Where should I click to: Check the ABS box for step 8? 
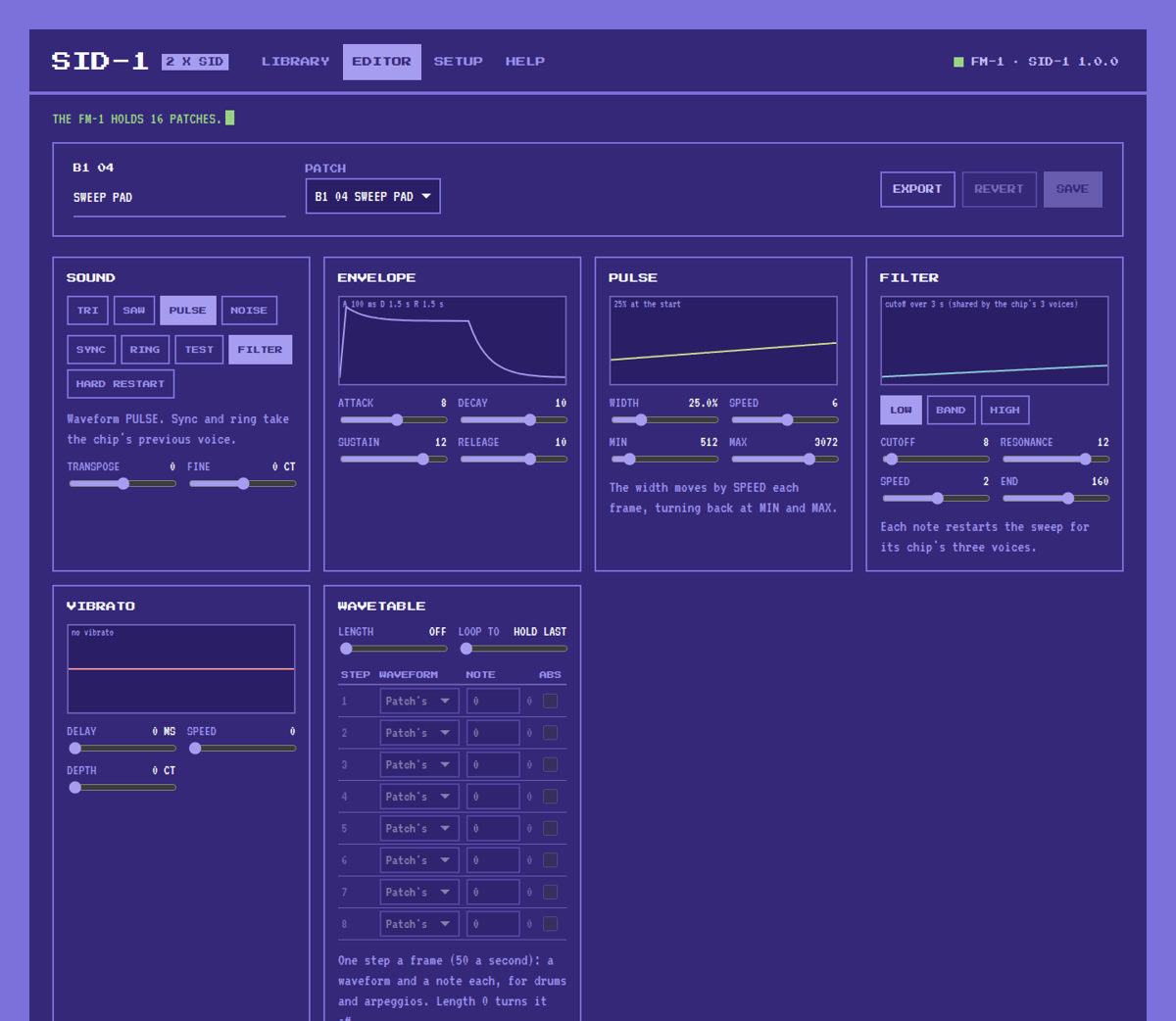coord(551,924)
